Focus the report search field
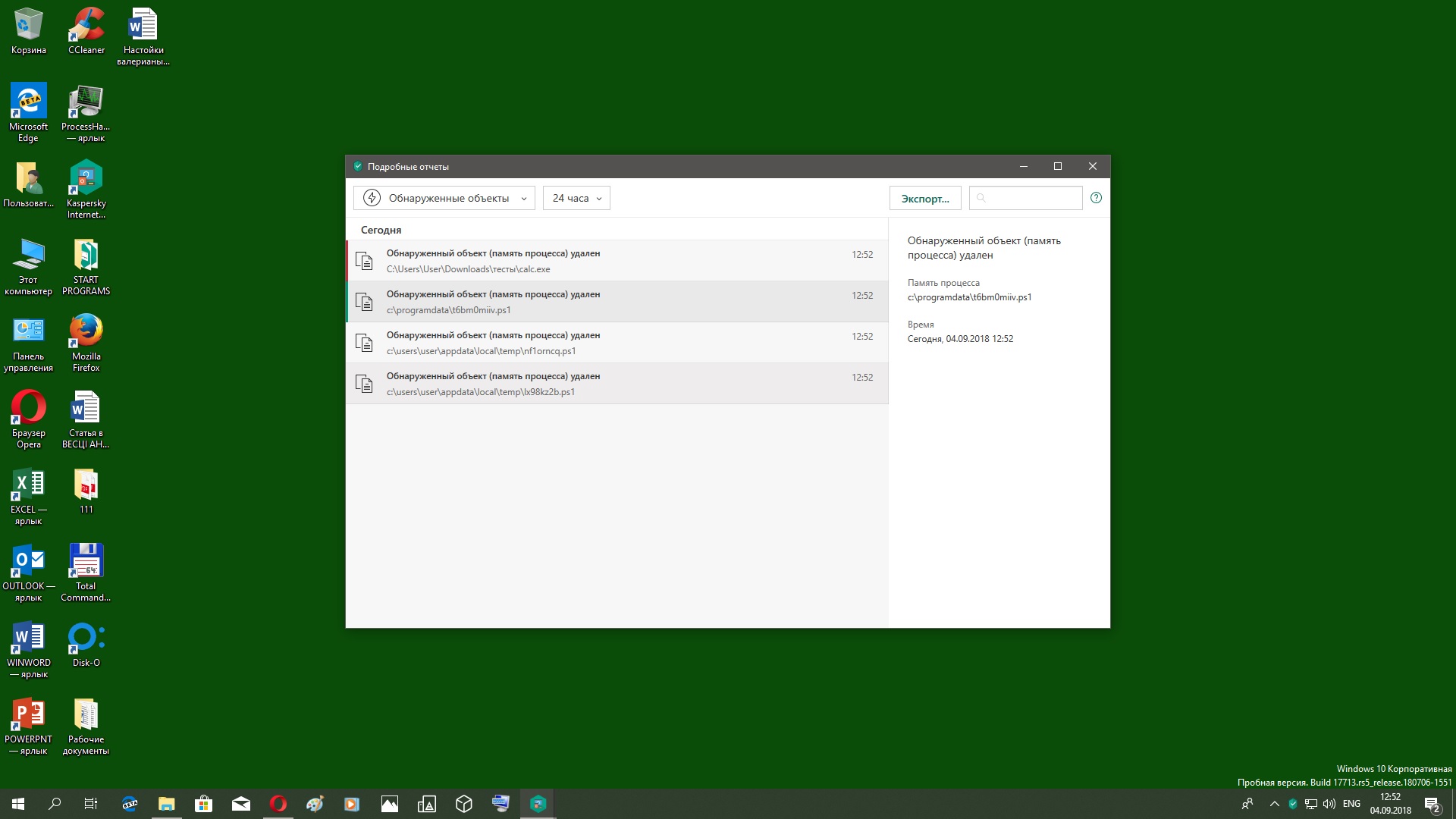This screenshot has width=1456, height=819. 1031,198
